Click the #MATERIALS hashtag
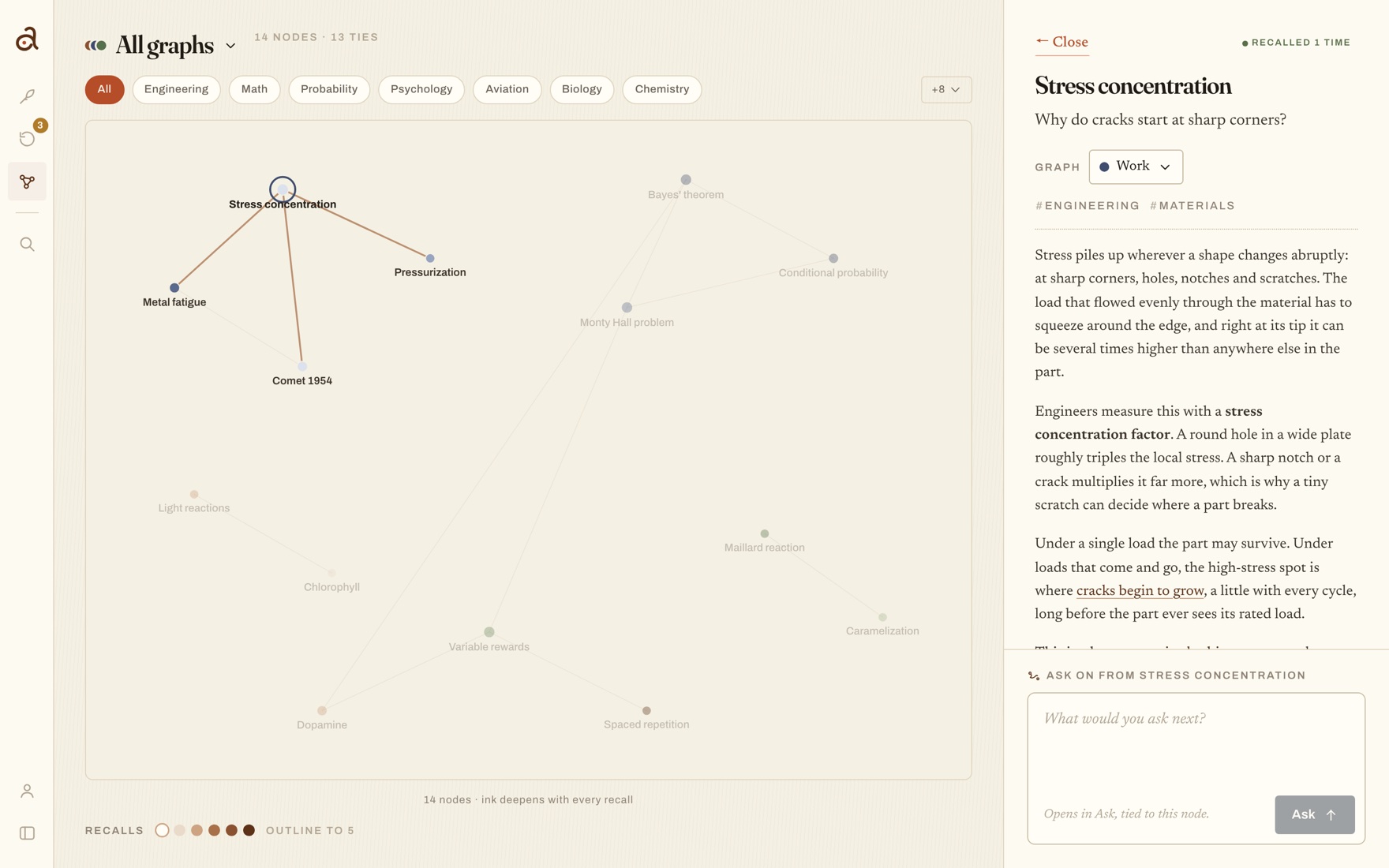1389x868 pixels. 1192,206
